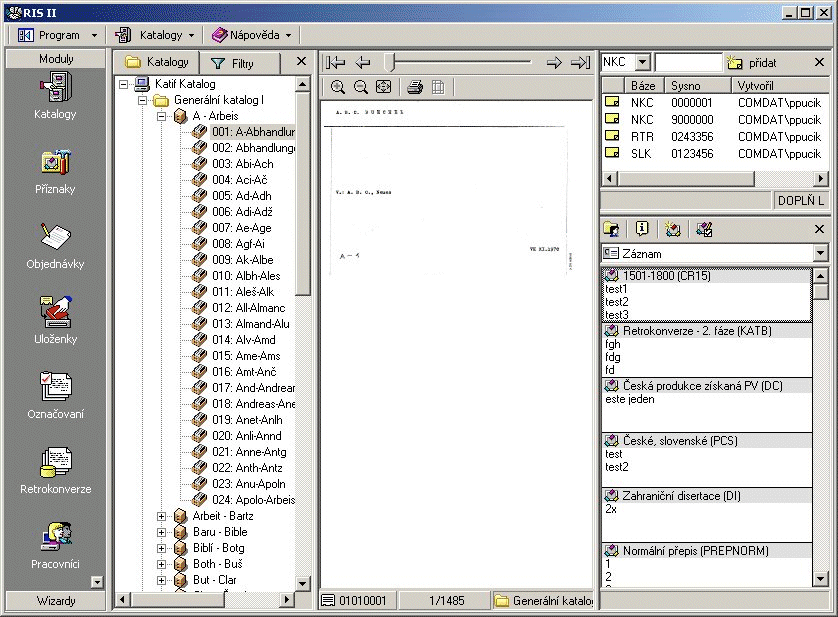Click the přidat button
This screenshot has height=617, width=838.
coord(752,63)
